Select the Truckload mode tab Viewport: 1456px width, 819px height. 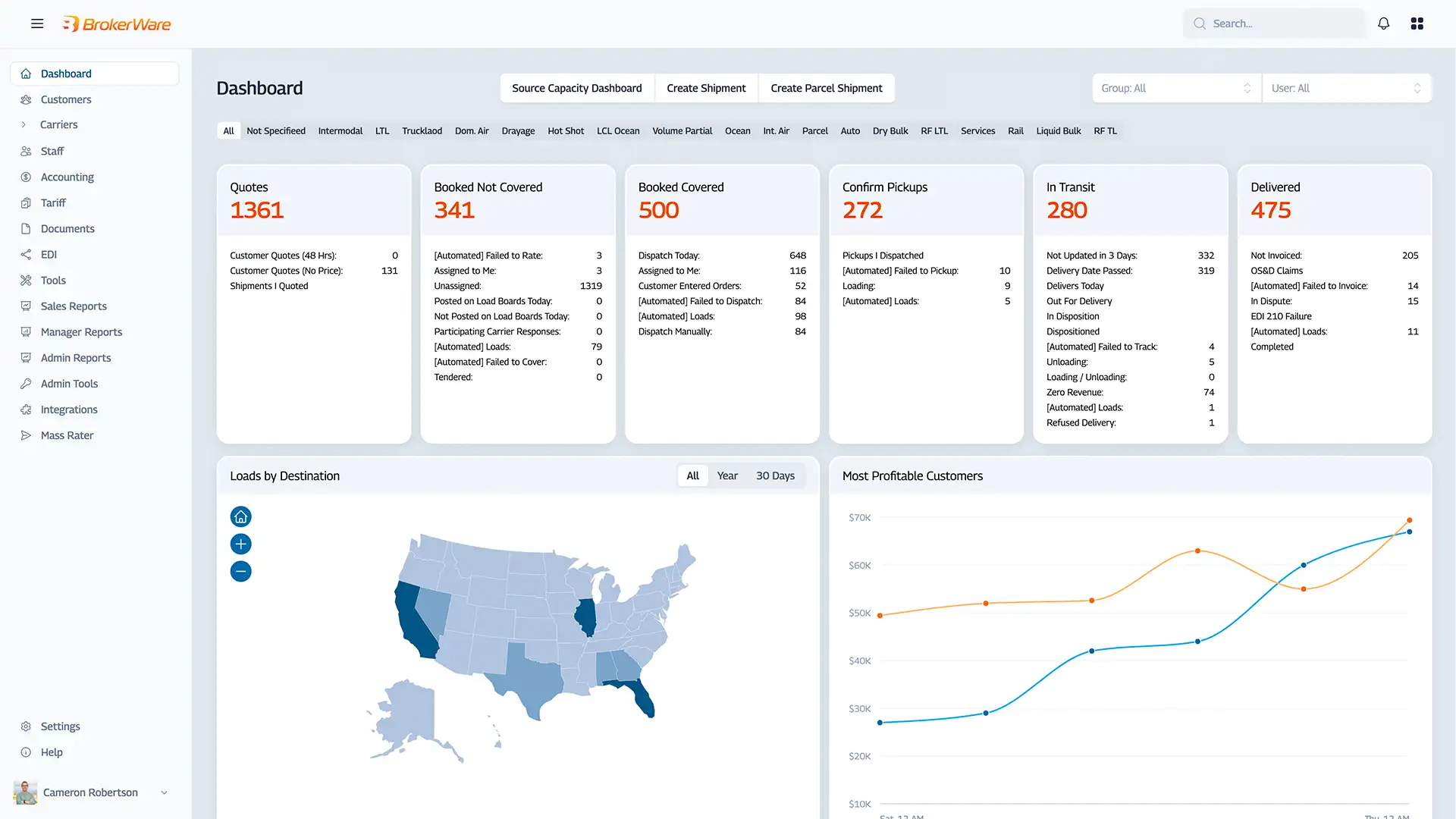[422, 131]
